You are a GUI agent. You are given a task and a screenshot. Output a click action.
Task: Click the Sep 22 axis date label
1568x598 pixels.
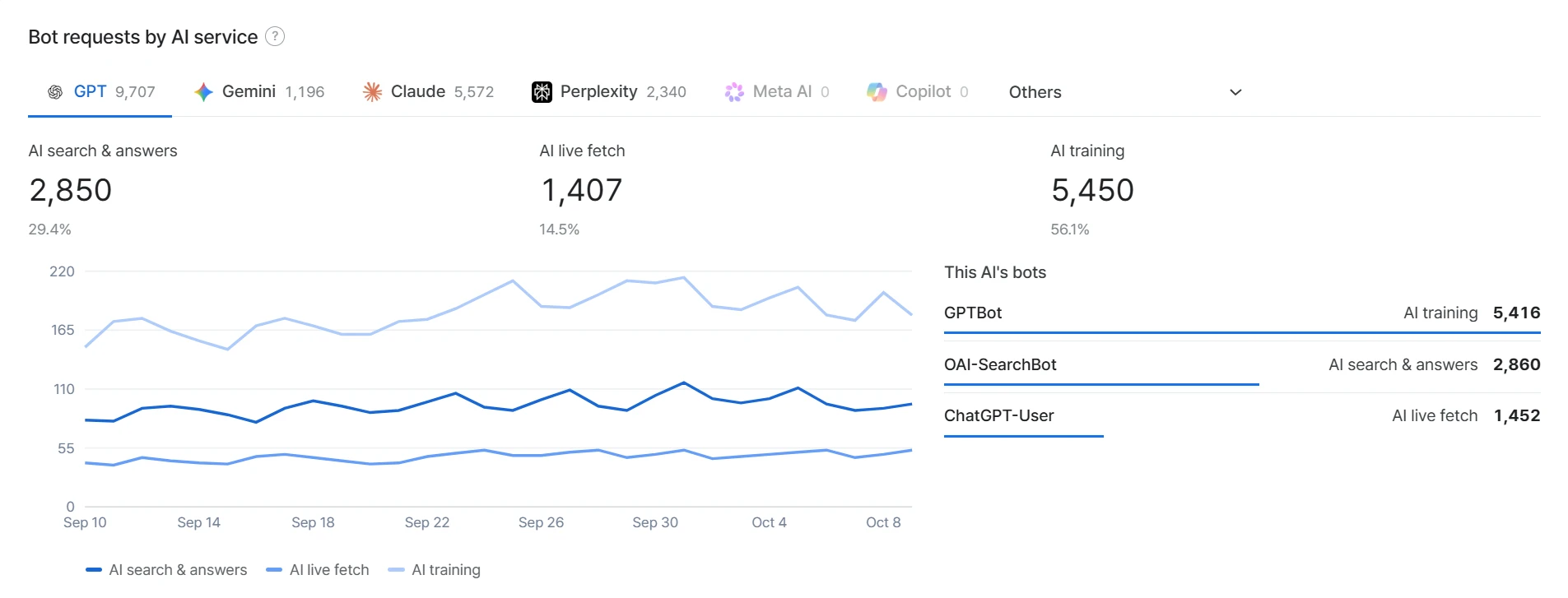point(427,522)
